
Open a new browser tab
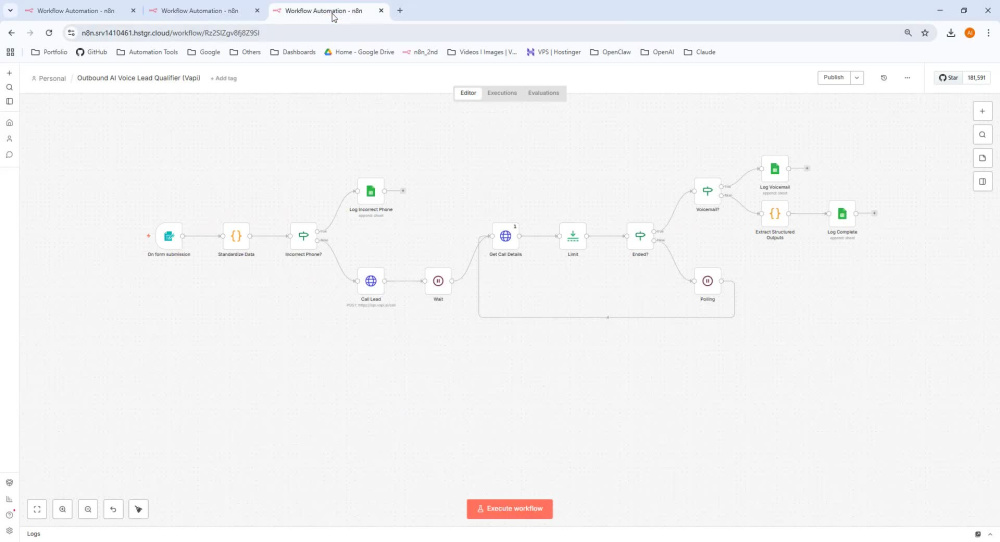click(x=400, y=11)
